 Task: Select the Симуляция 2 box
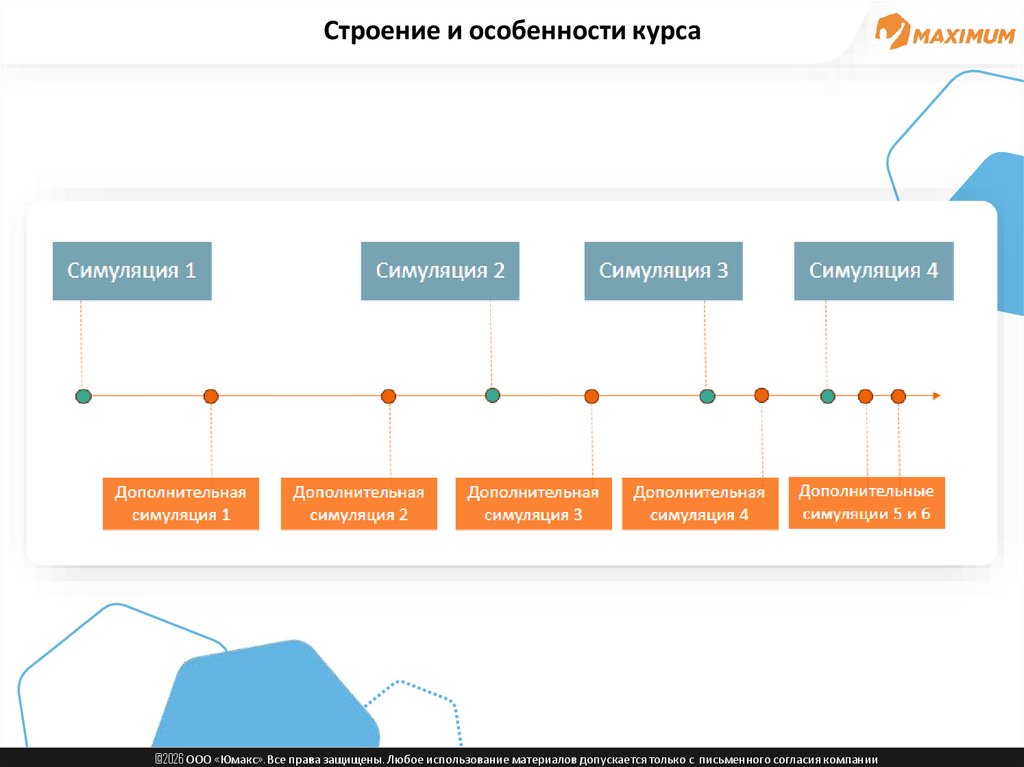(x=440, y=271)
